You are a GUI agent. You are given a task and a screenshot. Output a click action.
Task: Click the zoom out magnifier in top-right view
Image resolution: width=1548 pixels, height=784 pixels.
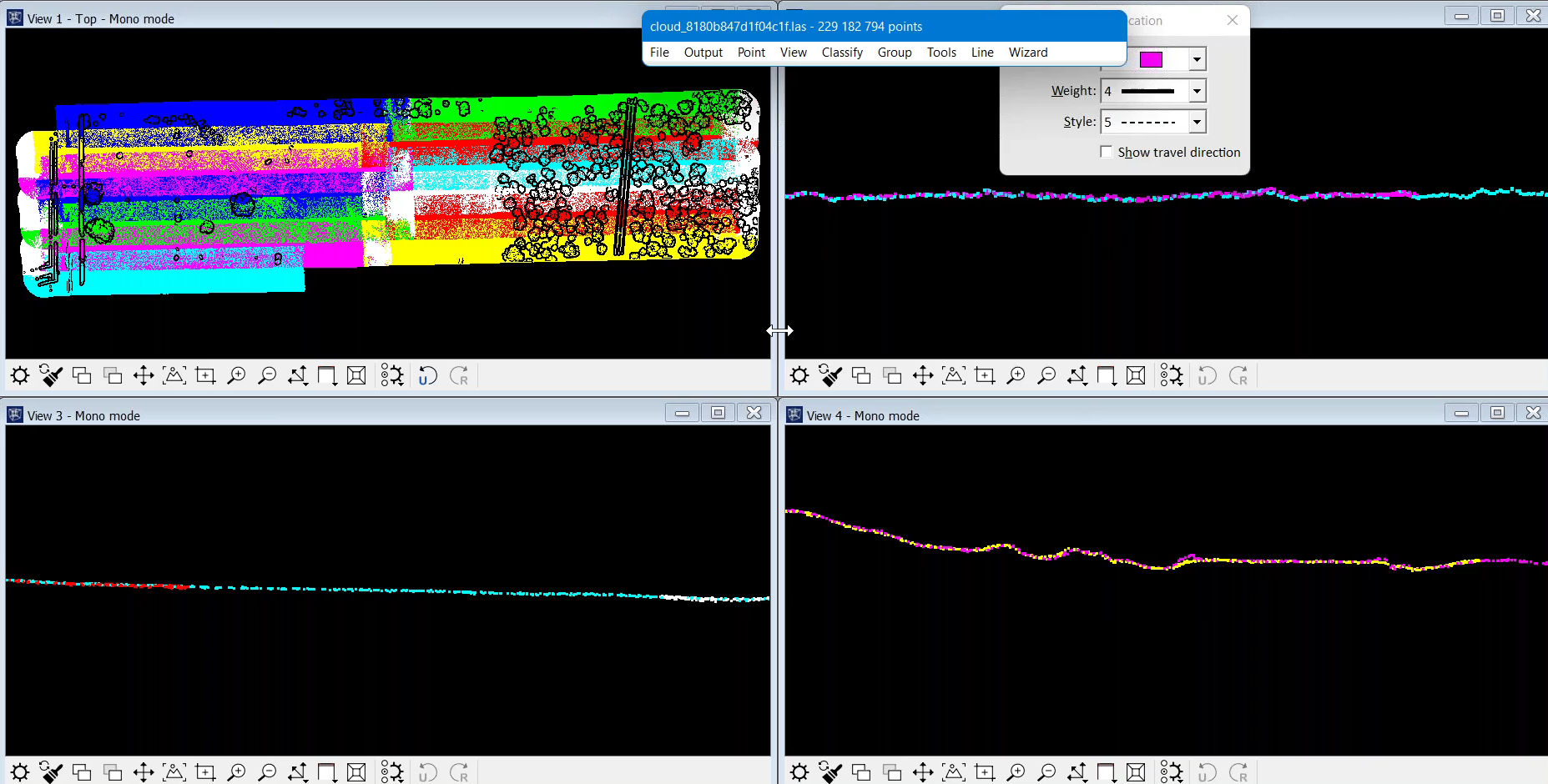point(1046,375)
